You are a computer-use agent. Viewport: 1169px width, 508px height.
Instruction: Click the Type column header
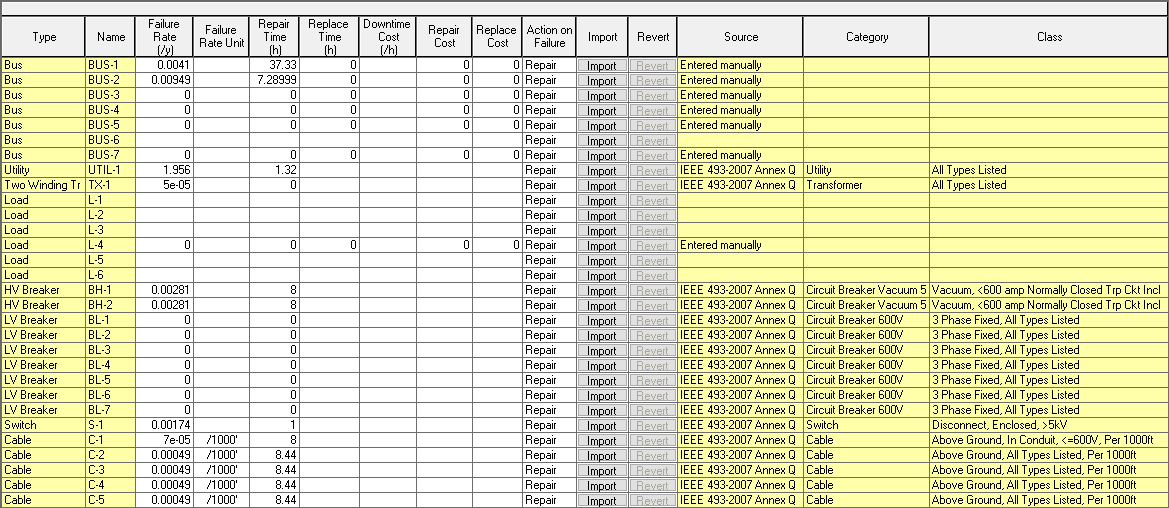pyautogui.click(x=43, y=37)
